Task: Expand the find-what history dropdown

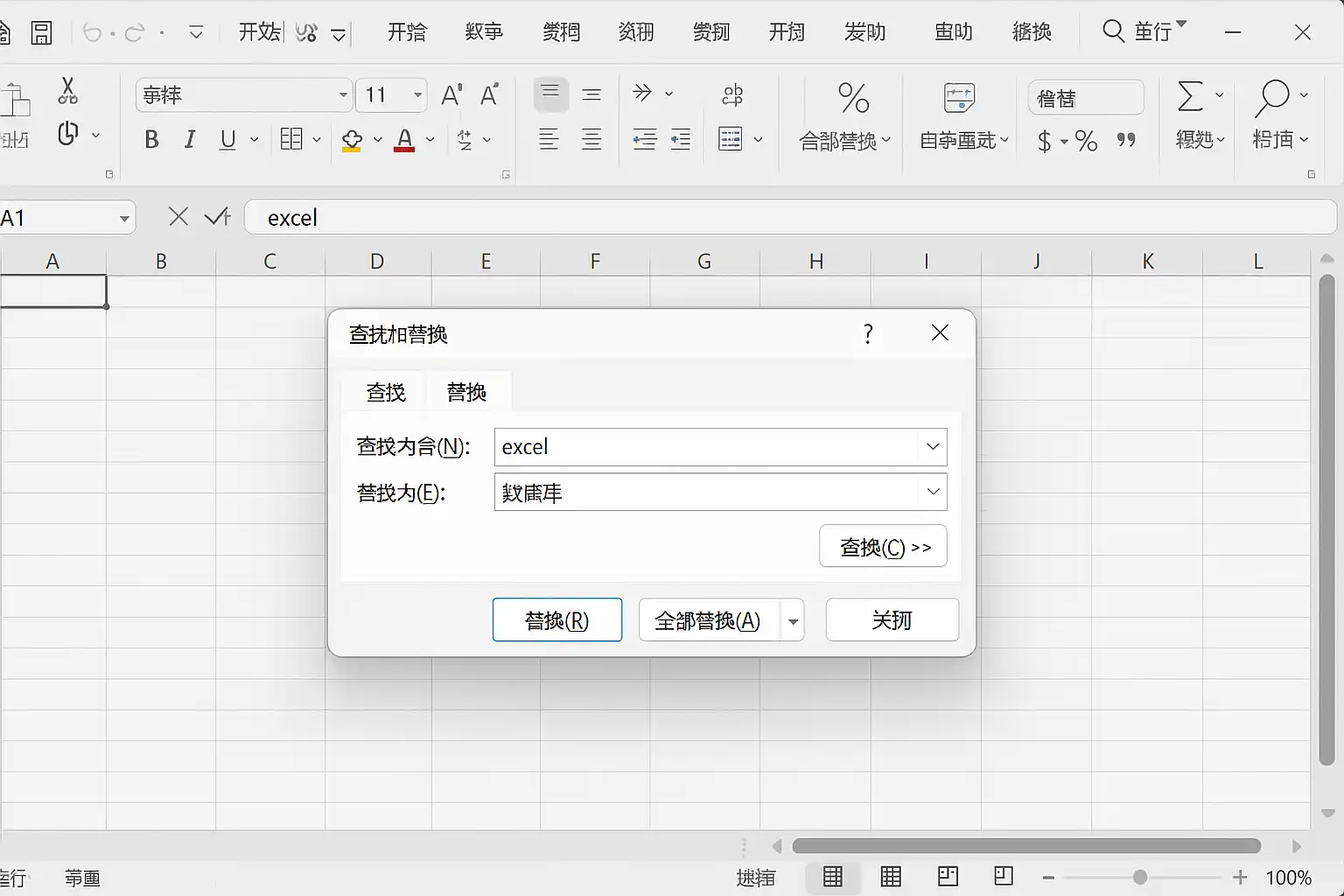Action: [x=933, y=446]
